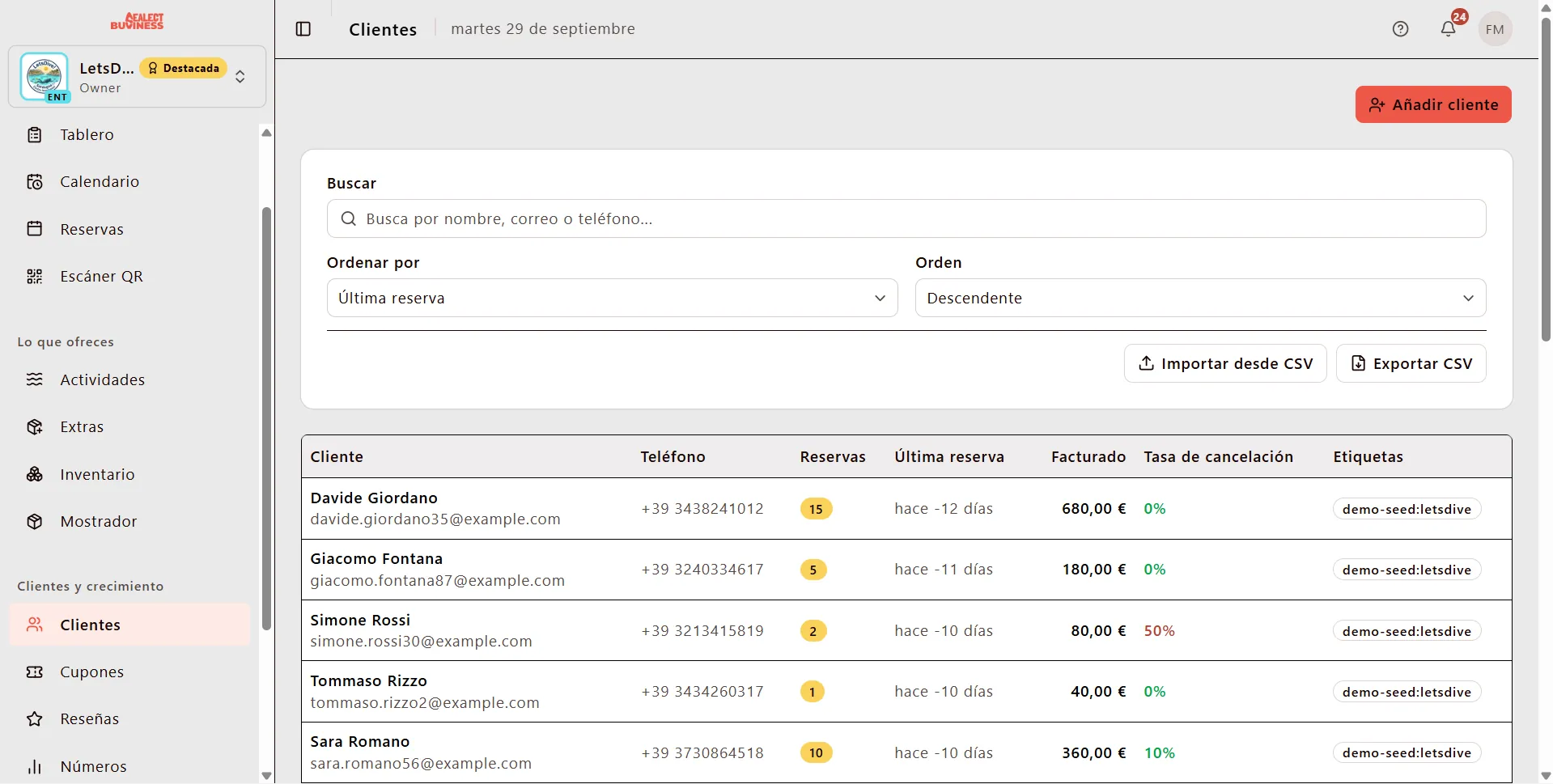Click the Reservas icon in the sidebar
1553x784 pixels.
pyautogui.click(x=35, y=229)
